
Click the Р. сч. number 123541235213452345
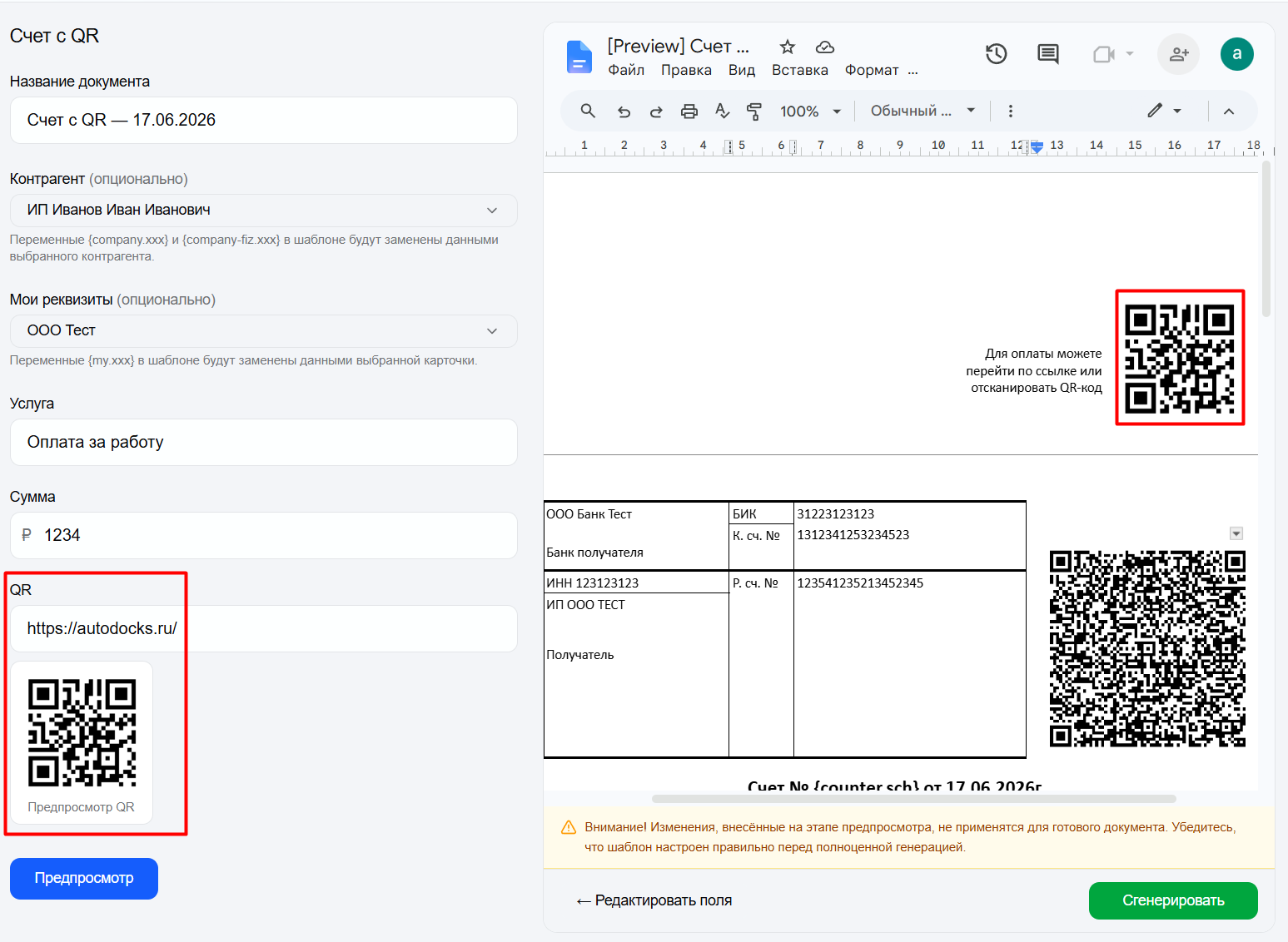(860, 583)
